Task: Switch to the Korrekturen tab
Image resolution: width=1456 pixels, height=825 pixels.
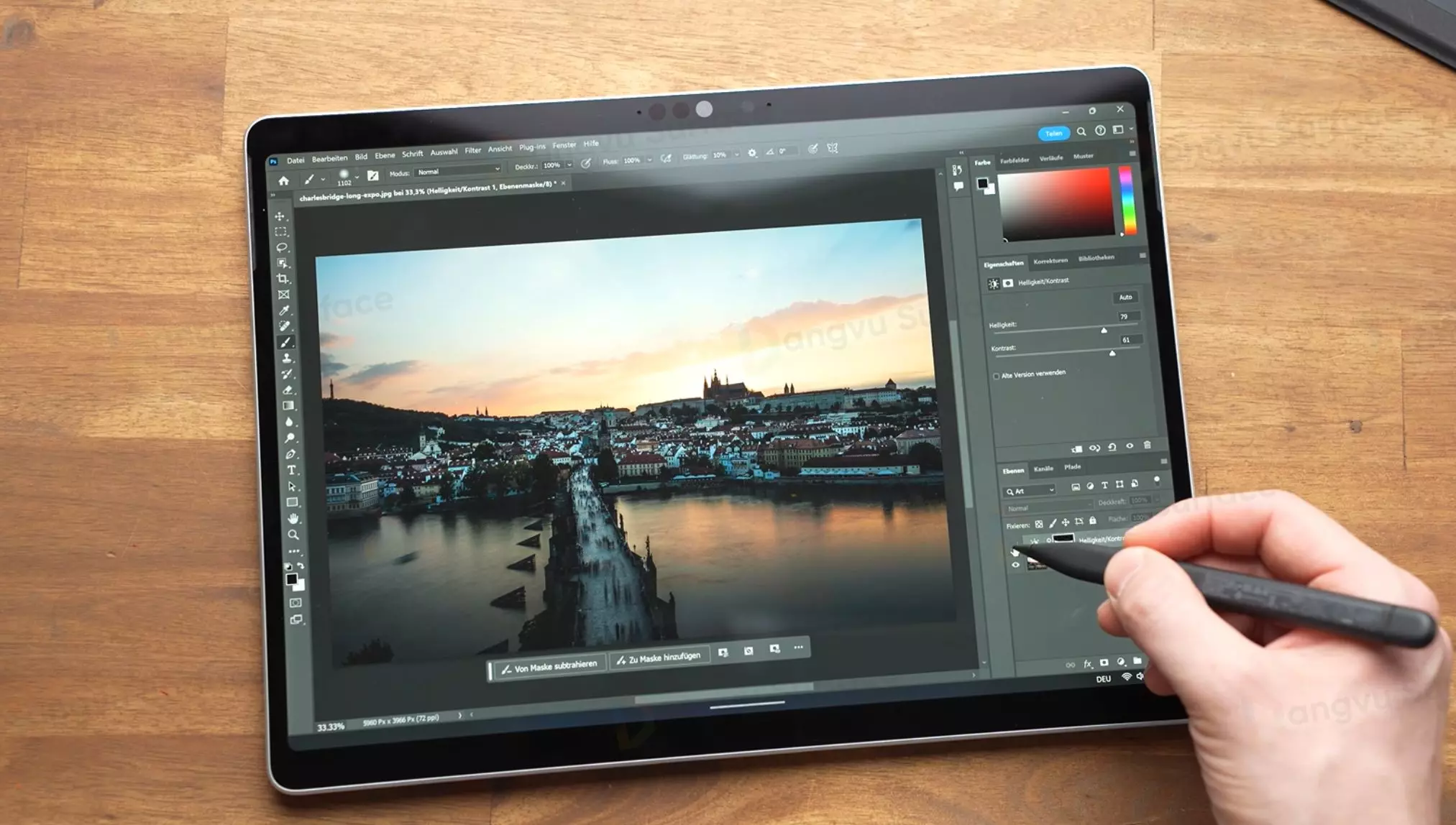Action: 1050,260
